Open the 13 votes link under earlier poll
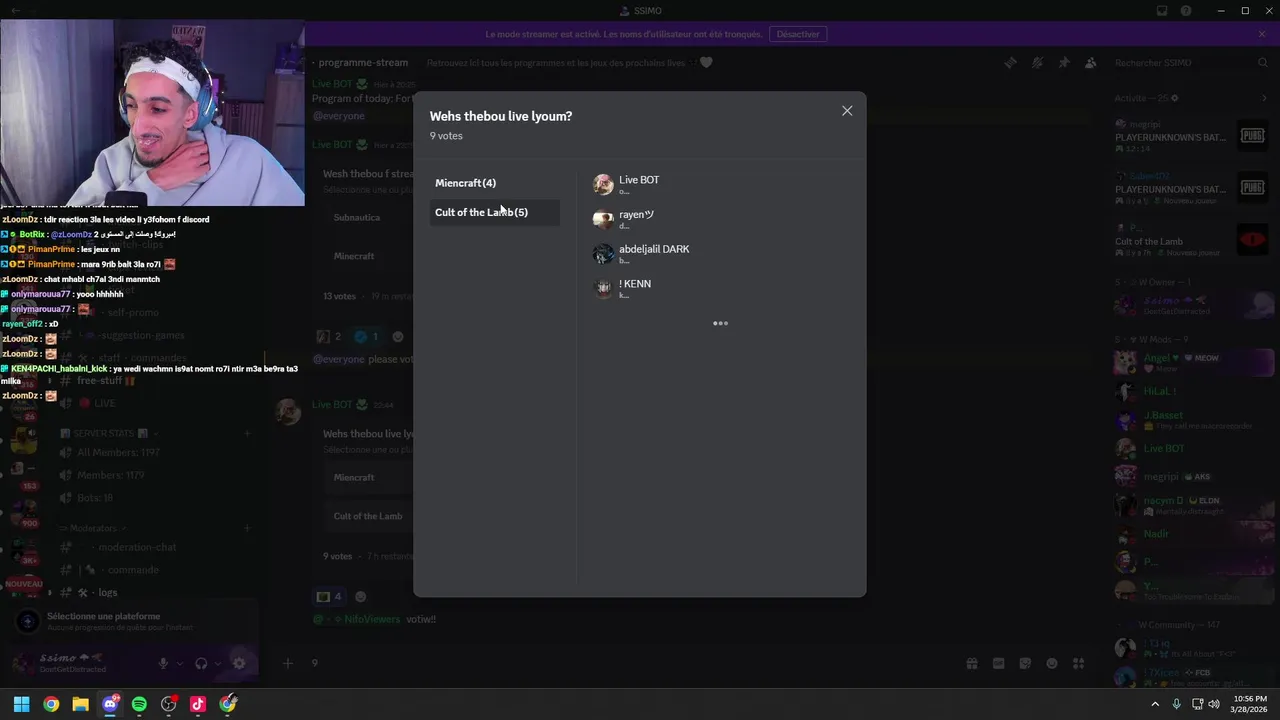 (340, 296)
